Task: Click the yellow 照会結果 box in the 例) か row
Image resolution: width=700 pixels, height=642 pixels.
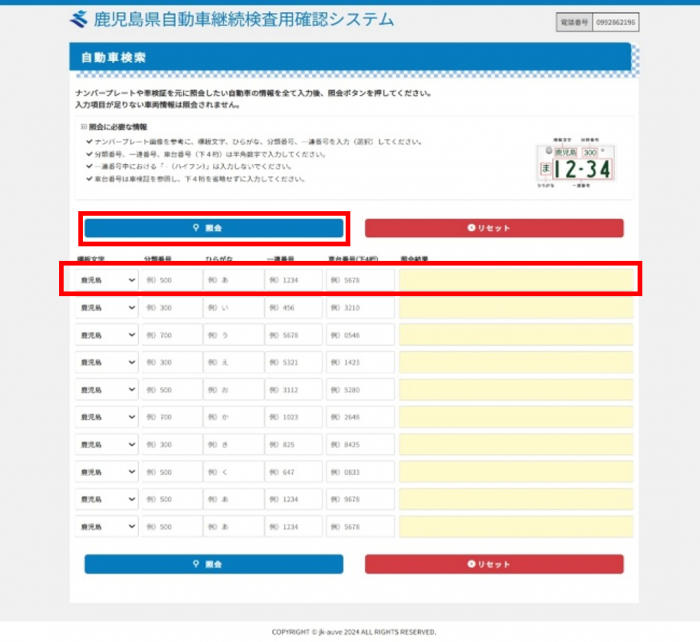Action: coord(516,417)
